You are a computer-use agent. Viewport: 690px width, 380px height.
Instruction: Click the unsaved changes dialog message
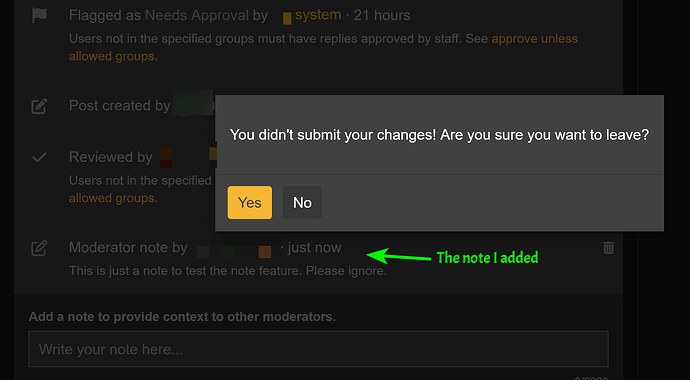tap(439, 135)
